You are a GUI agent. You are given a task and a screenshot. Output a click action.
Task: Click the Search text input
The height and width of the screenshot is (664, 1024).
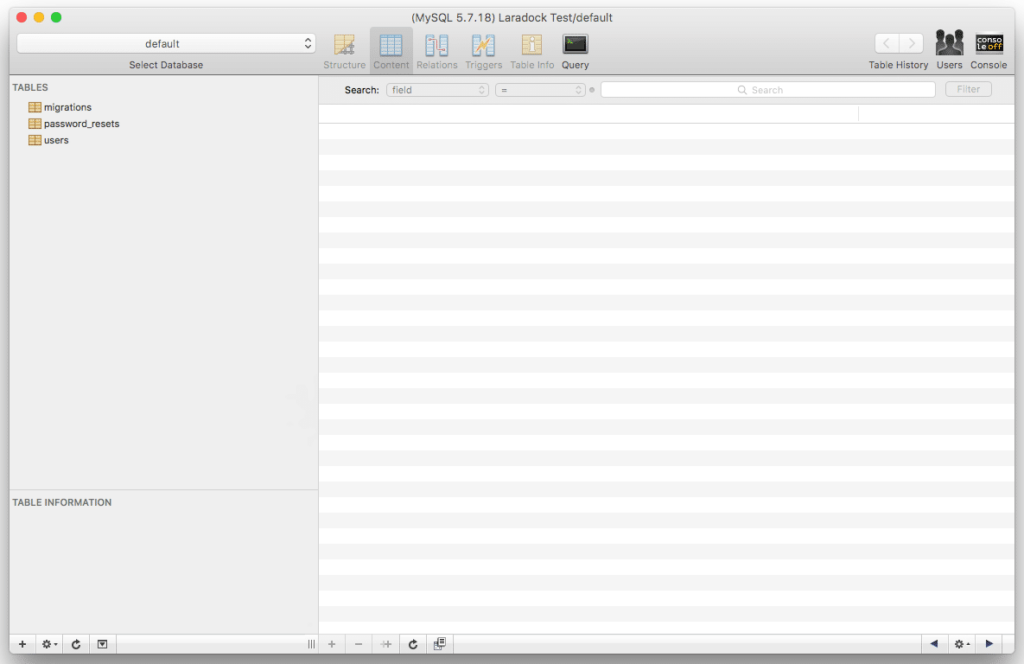click(x=767, y=90)
